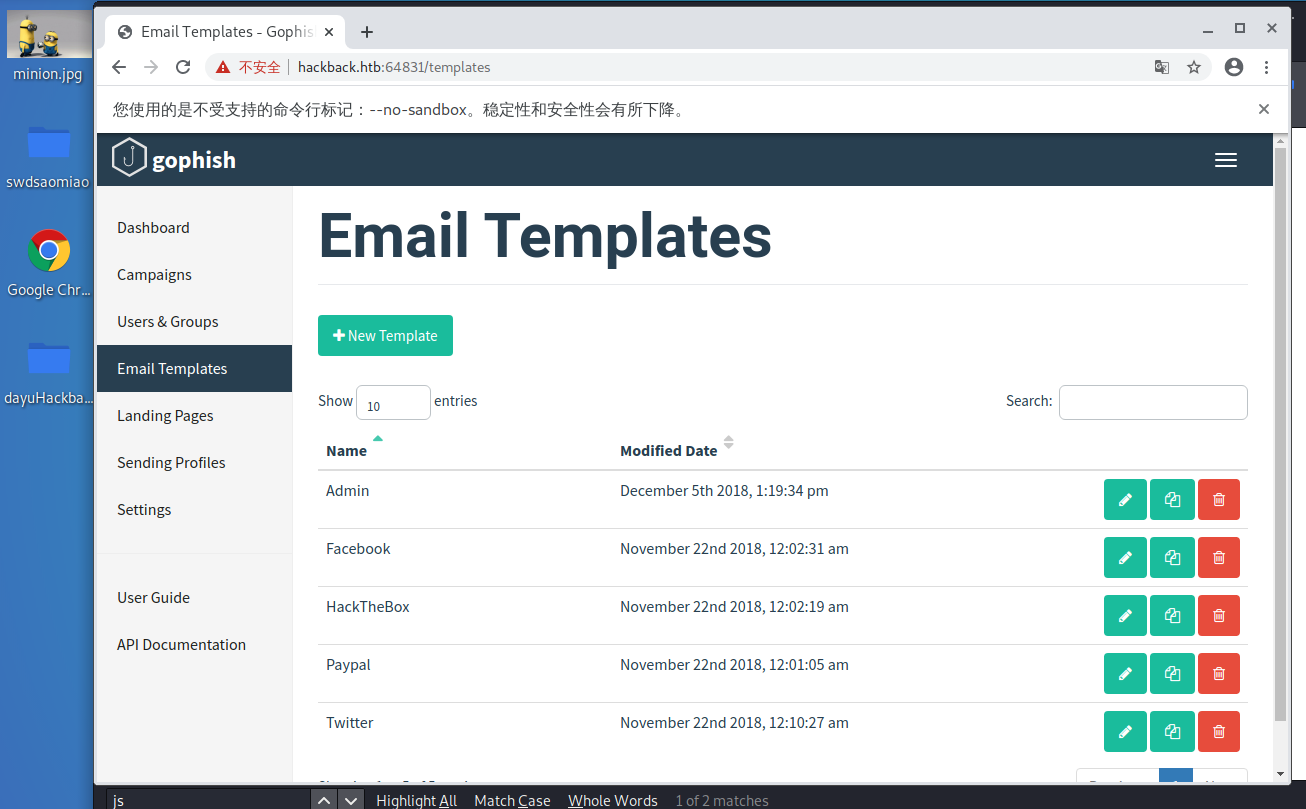The image size is (1306, 809).
Task: Click the Twitter template name
Action: point(350,723)
